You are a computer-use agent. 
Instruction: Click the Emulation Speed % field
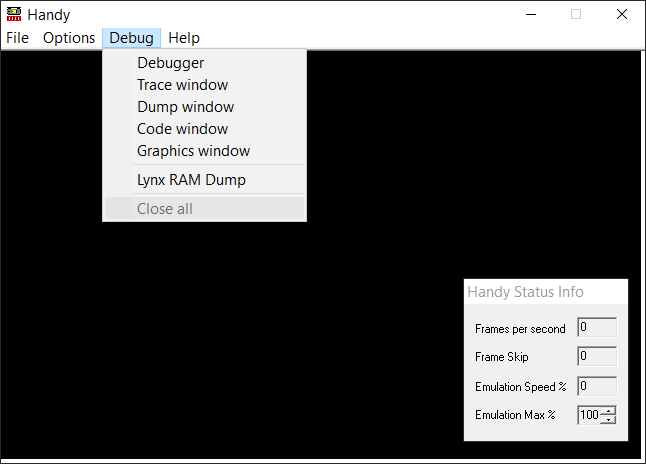coord(597,386)
